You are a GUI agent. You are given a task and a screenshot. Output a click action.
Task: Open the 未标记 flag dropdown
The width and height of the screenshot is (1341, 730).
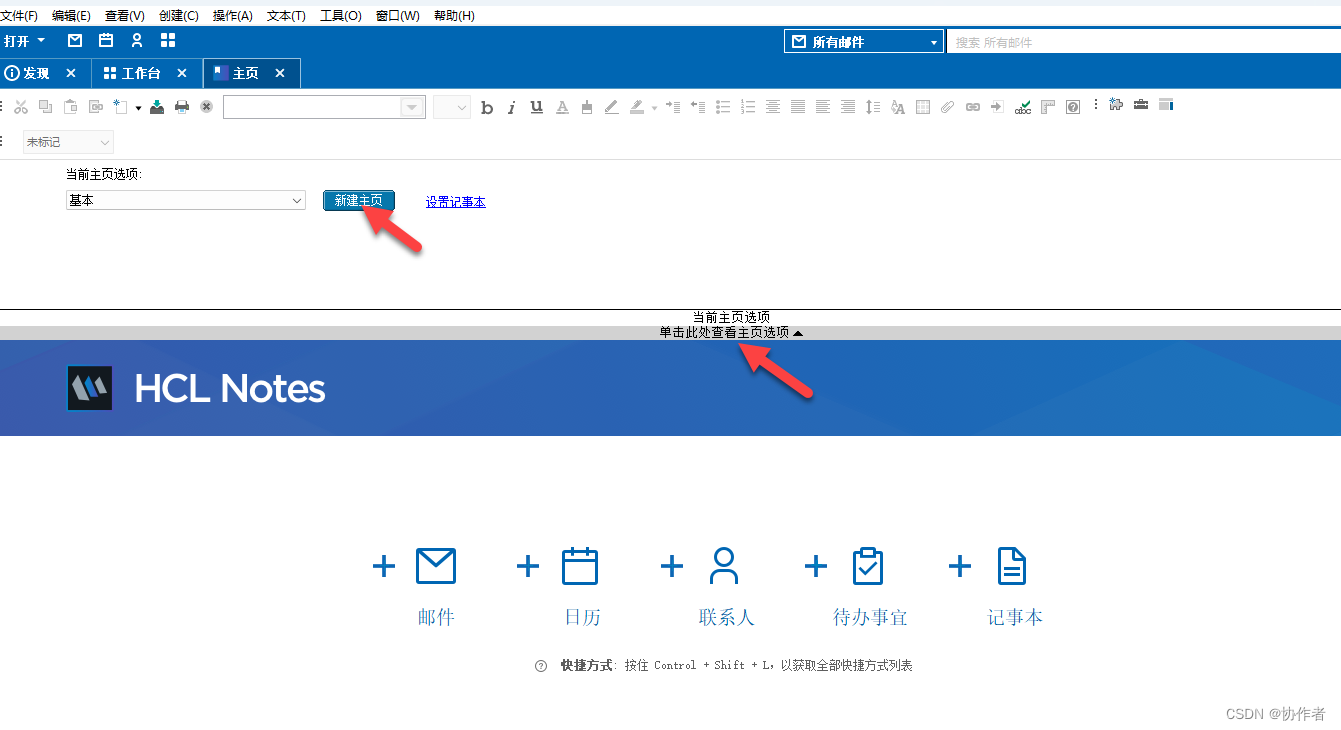[68, 142]
